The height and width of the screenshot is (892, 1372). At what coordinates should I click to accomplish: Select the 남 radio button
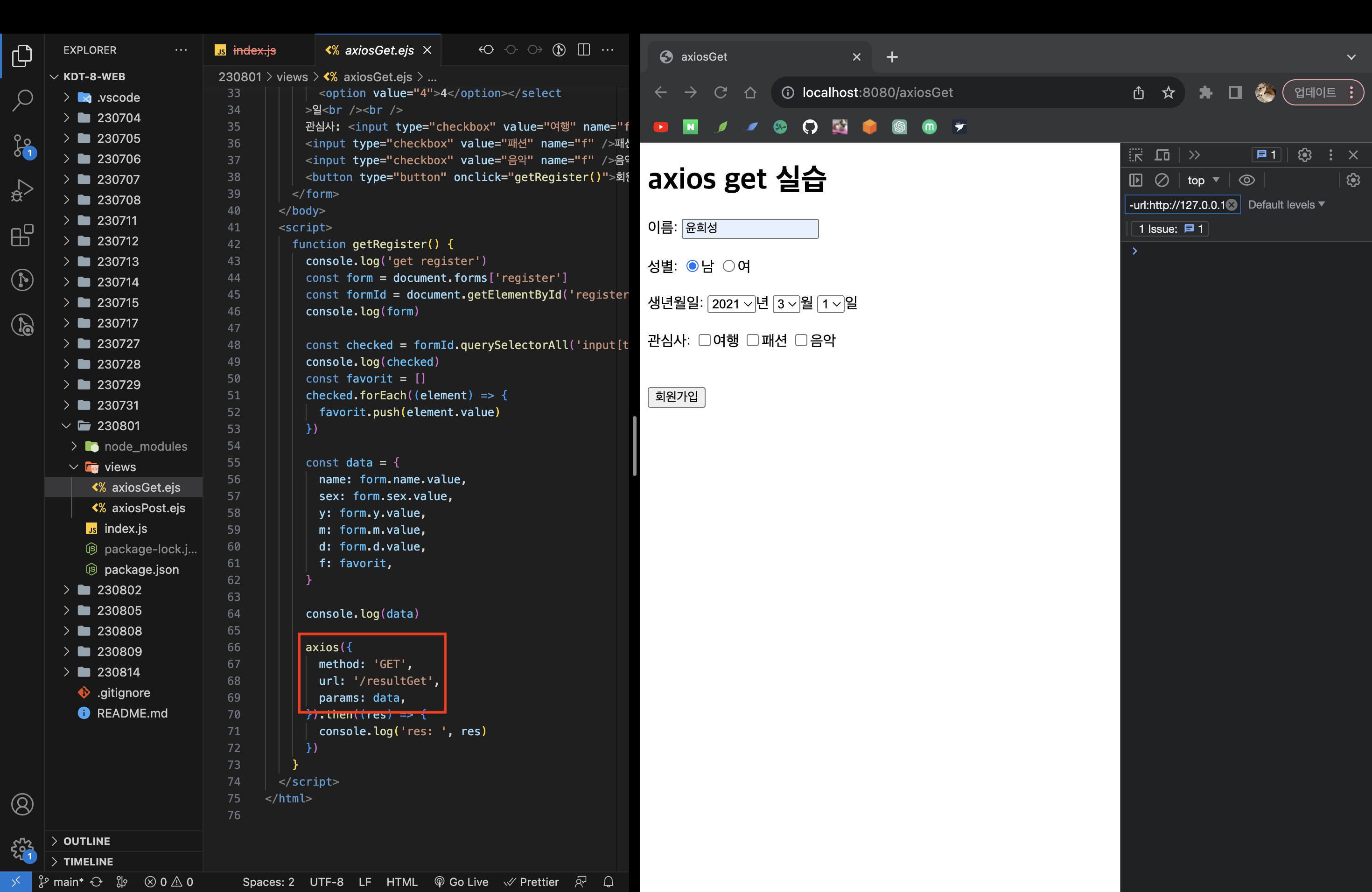(692, 266)
